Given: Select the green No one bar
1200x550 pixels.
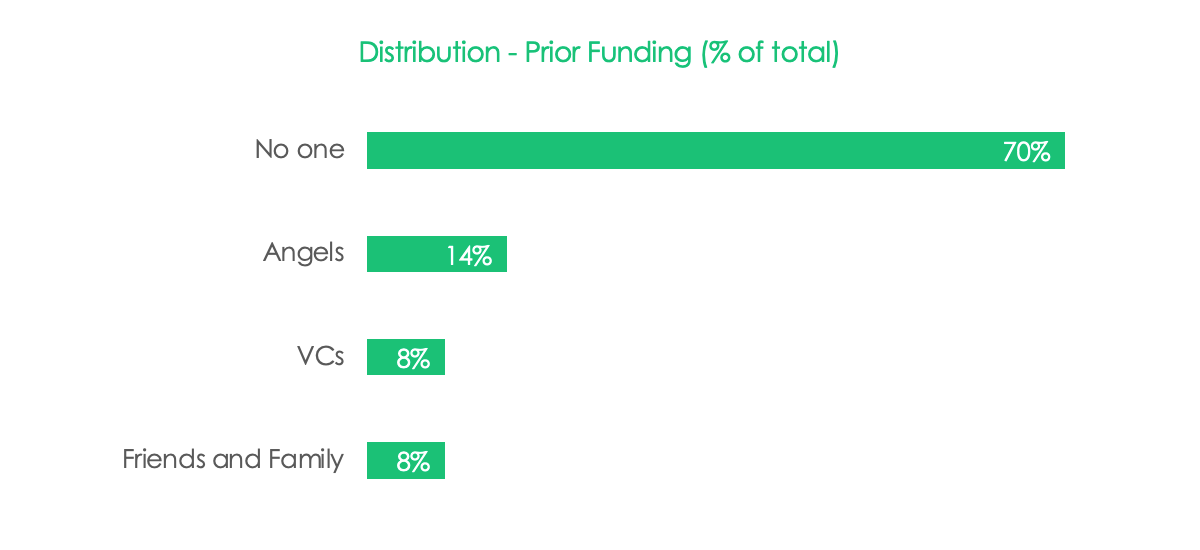Looking at the screenshot, I should [x=716, y=151].
